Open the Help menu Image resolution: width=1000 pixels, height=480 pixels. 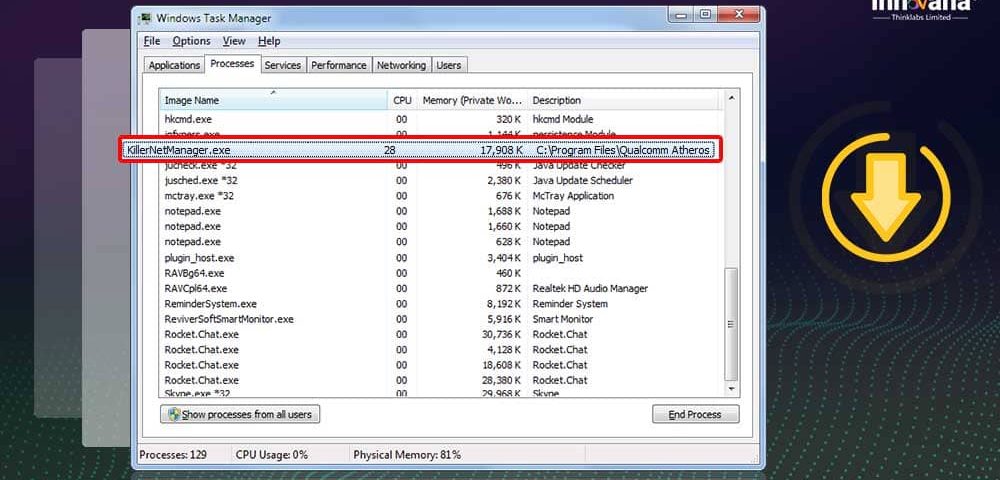coord(269,41)
